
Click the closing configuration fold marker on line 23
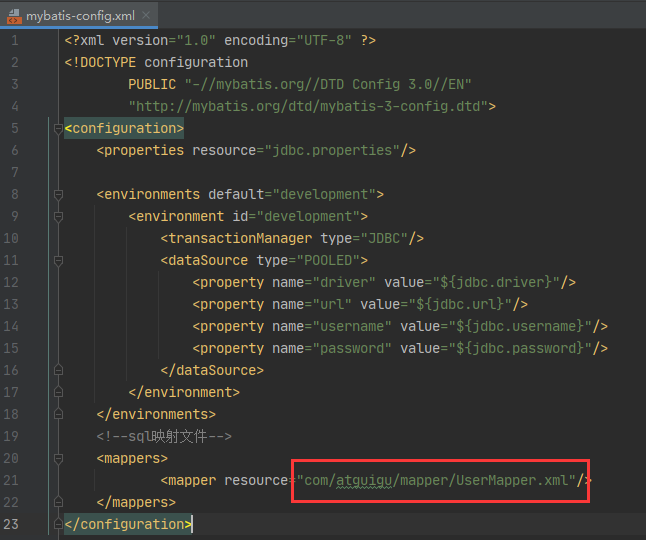click(58, 524)
